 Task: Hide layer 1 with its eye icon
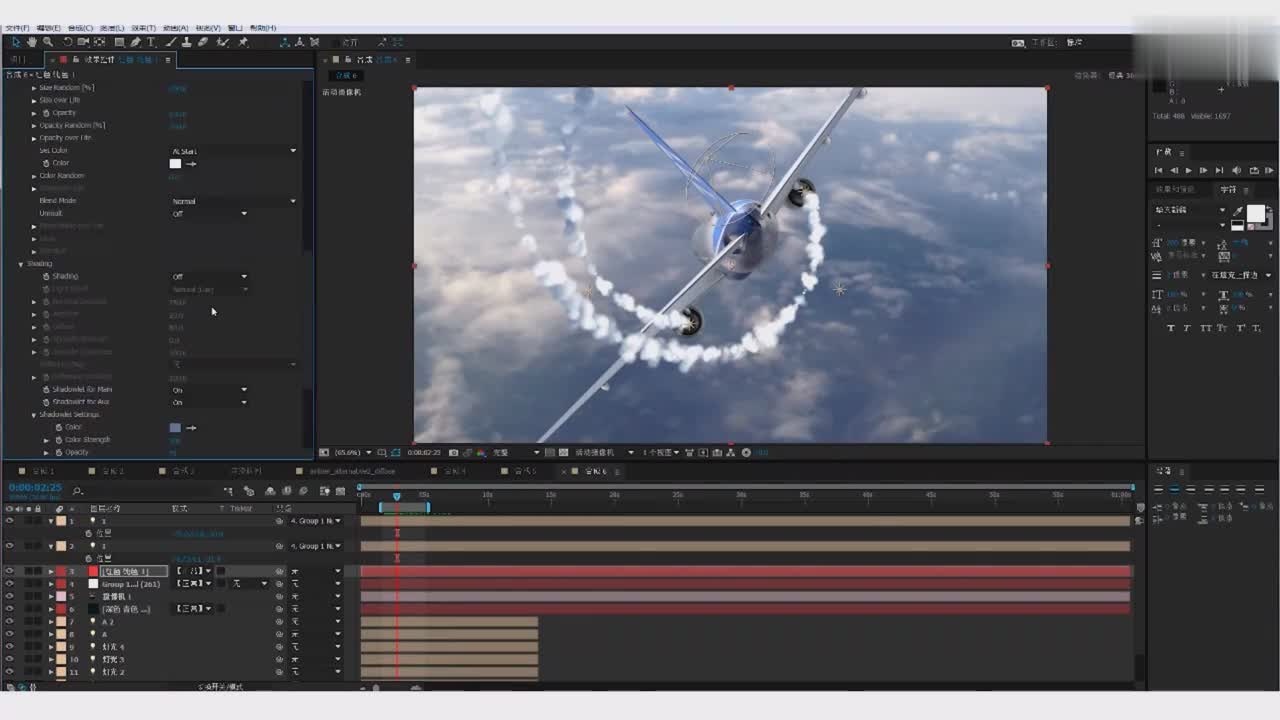coord(9,521)
